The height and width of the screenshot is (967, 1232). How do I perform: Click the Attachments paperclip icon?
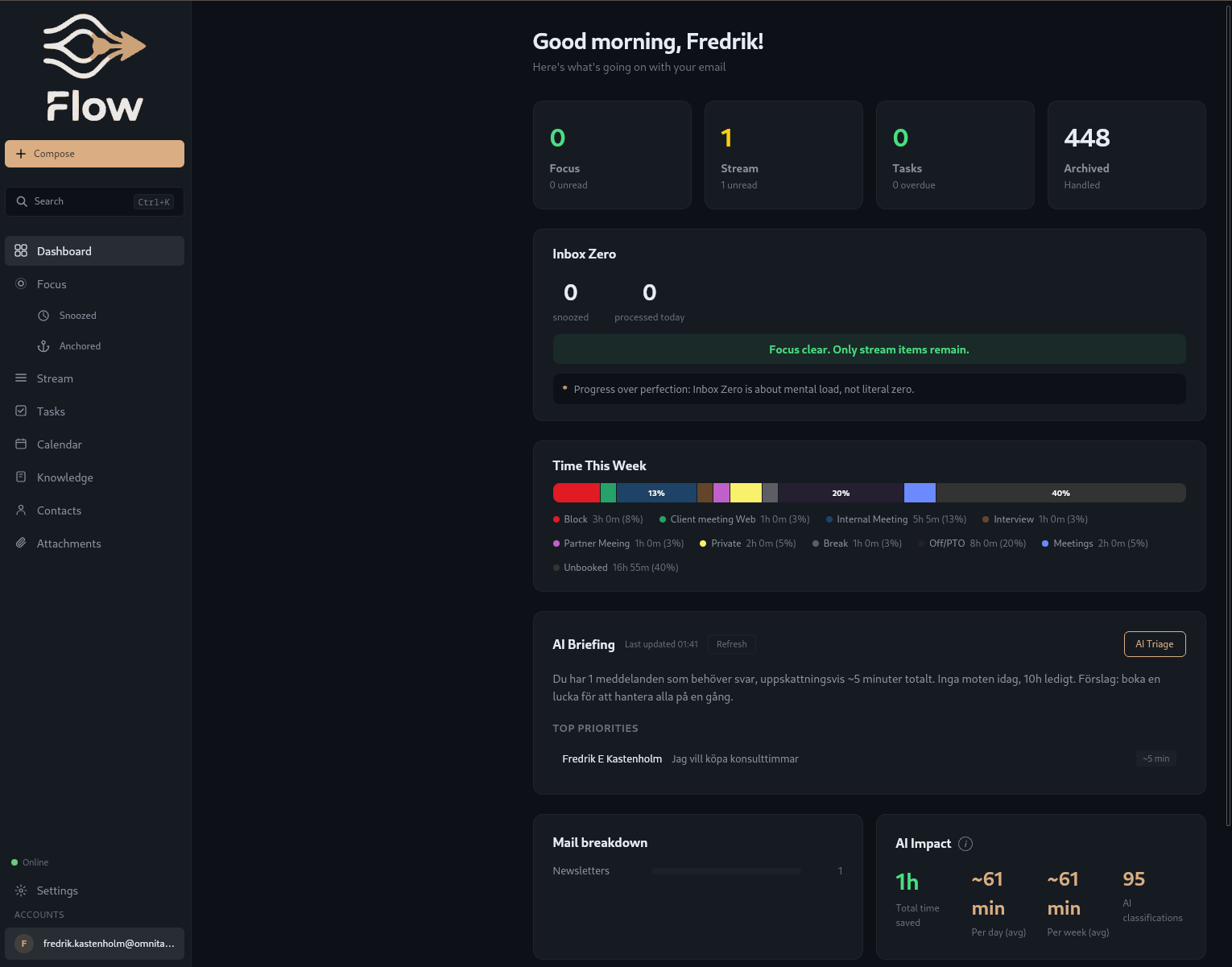pos(22,543)
